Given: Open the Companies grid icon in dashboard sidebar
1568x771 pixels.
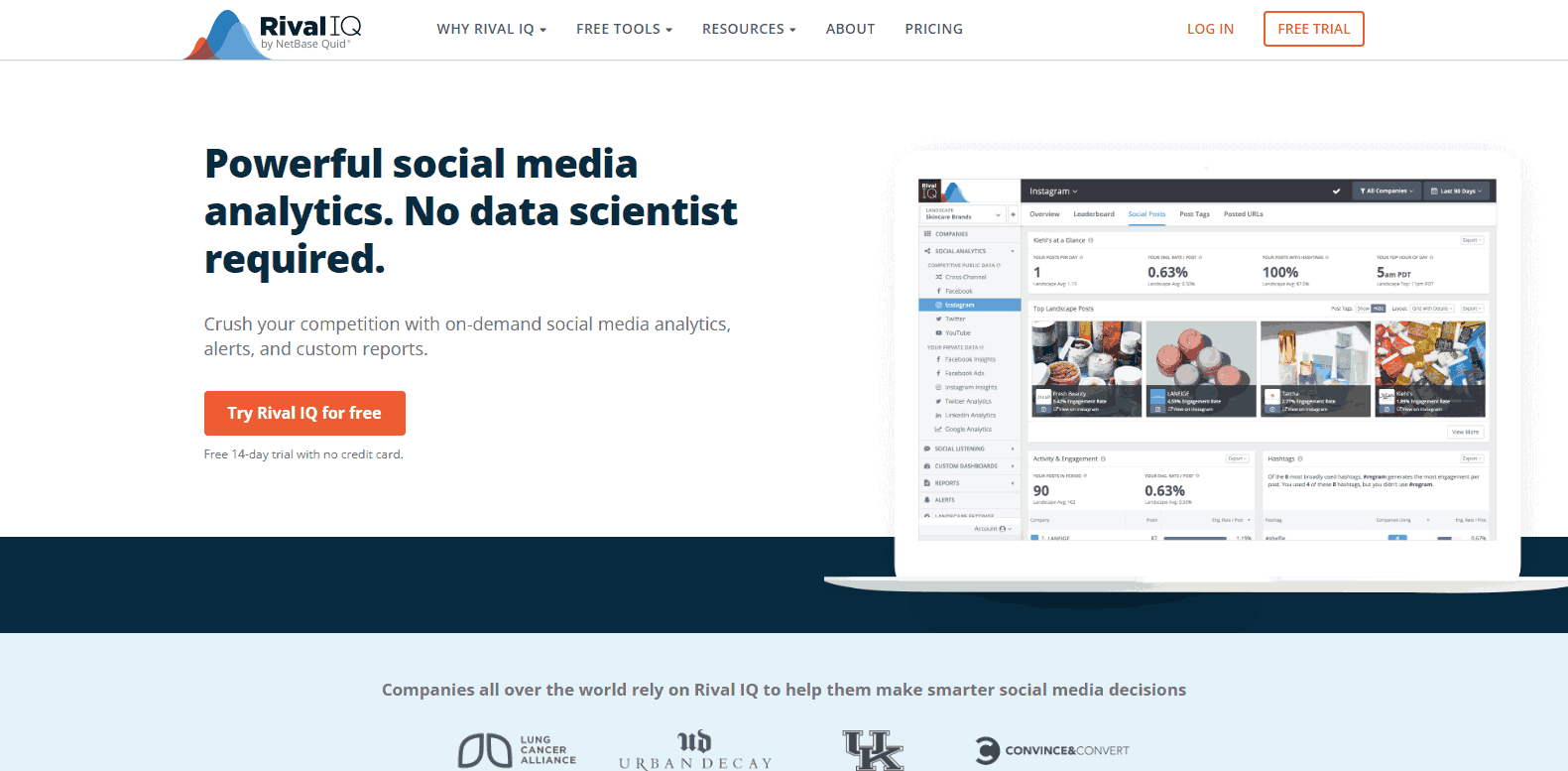Looking at the screenshot, I should 927,234.
